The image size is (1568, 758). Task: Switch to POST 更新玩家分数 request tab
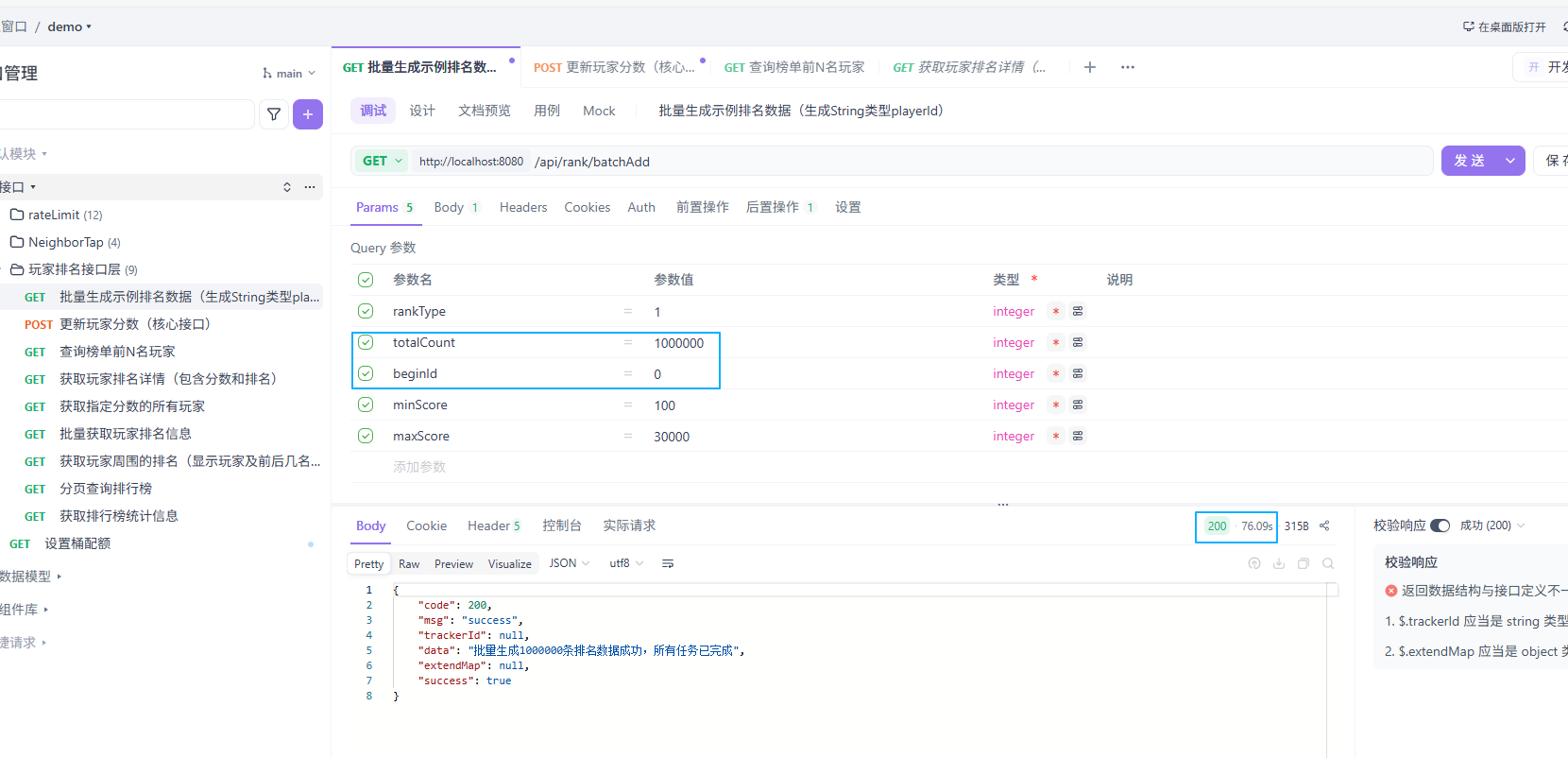click(x=614, y=67)
